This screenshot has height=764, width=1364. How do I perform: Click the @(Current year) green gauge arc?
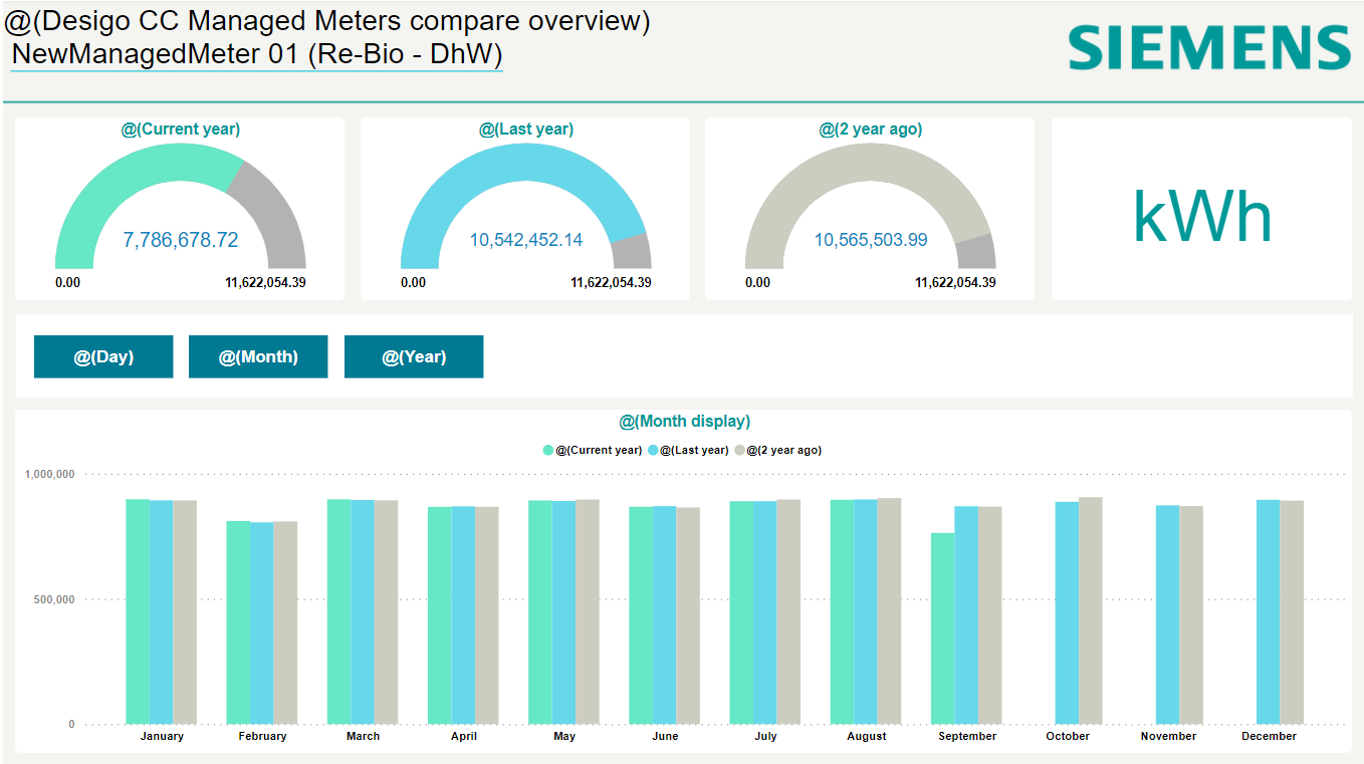130,169
